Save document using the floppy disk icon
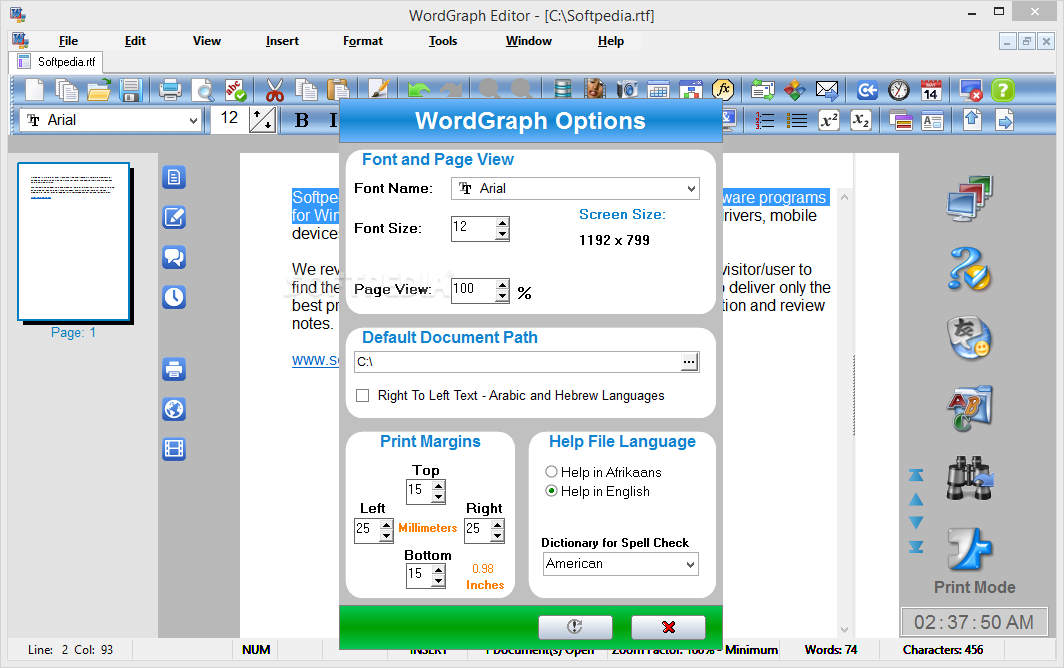The height and width of the screenshot is (668, 1064). (130, 90)
